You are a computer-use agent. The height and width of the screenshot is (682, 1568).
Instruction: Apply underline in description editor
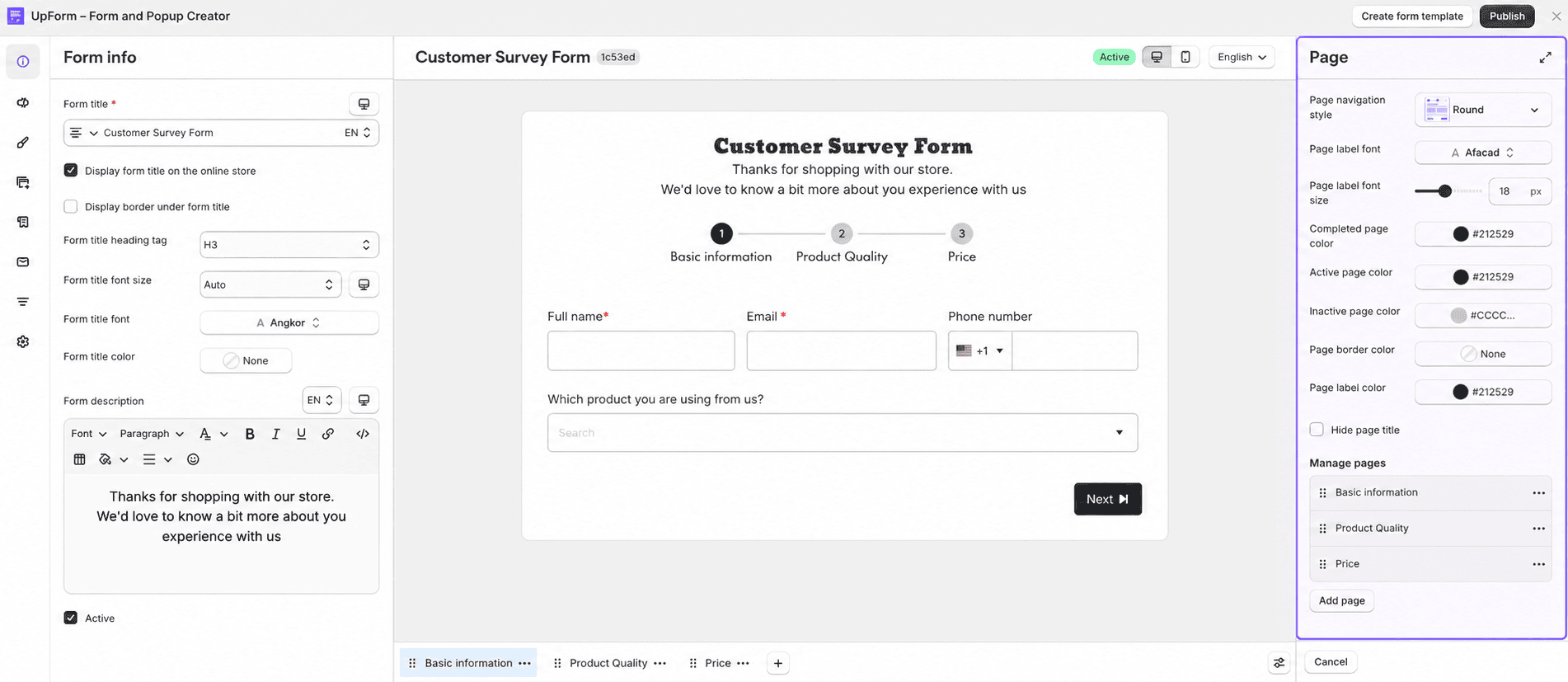pos(301,434)
